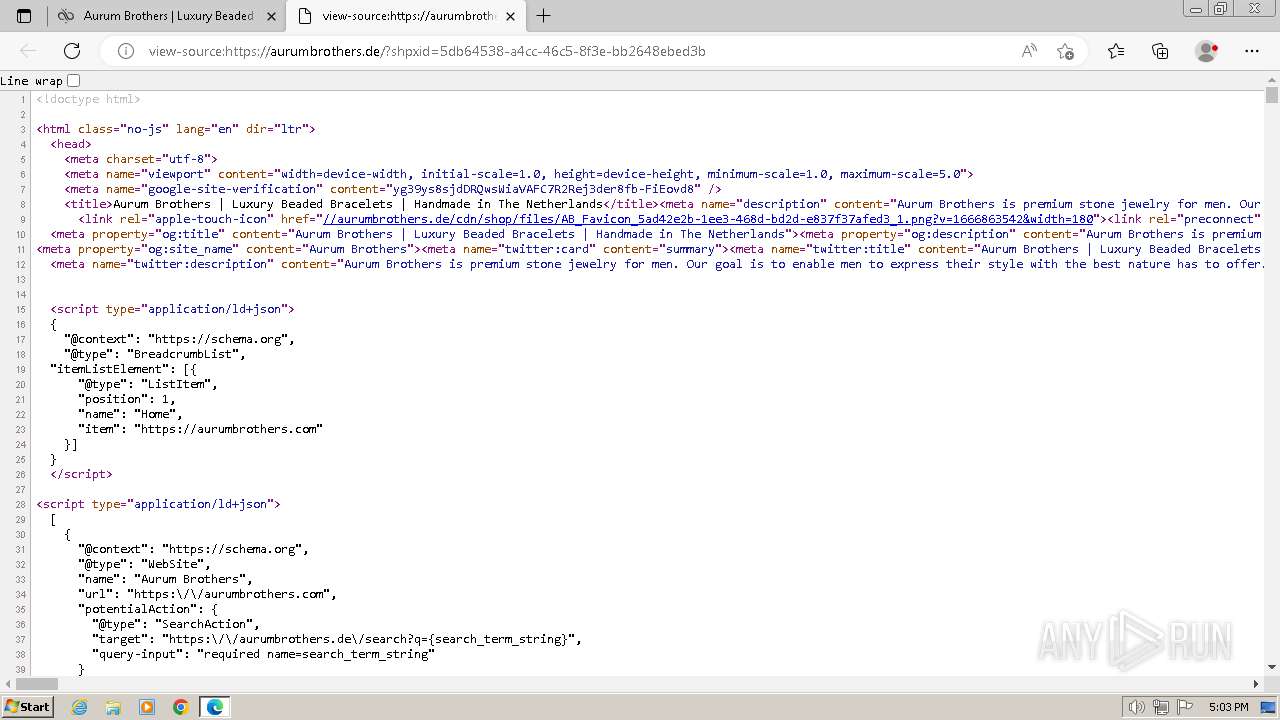The width and height of the screenshot is (1280, 720).
Task: Click the 5:03 PM clock
Action: [x=1228, y=707]
